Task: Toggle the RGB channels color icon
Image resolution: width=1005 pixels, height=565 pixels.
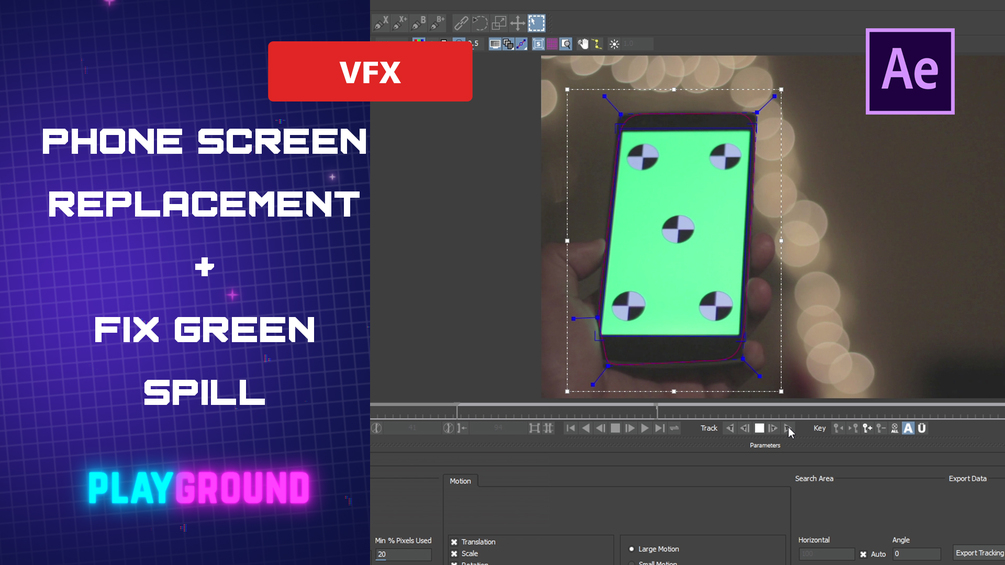Action: pos(419,41)
